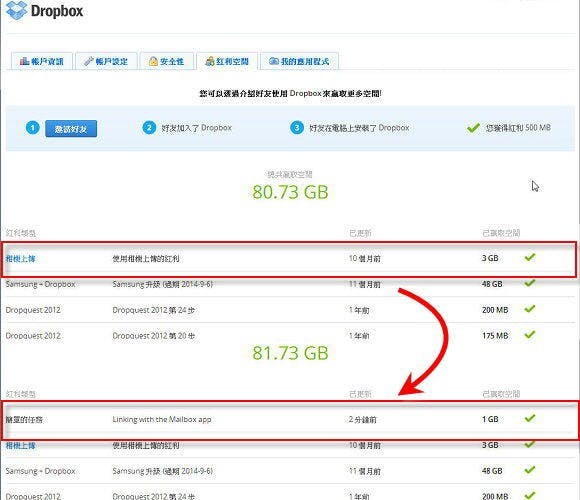This screenshot has height=500, width=580.
Task: Click the blue 邀請好友 button
Action: pos(71,129)
